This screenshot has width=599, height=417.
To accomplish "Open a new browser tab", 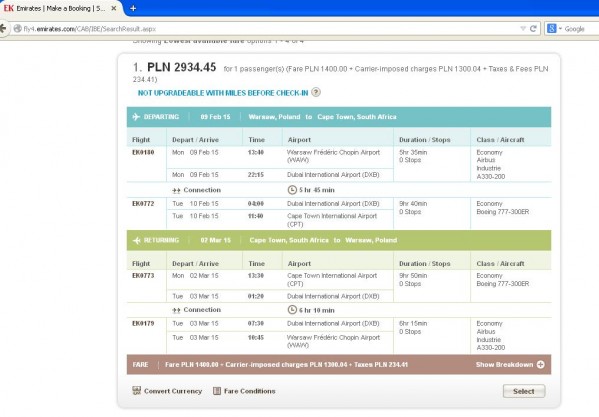I will pos(133,8).
